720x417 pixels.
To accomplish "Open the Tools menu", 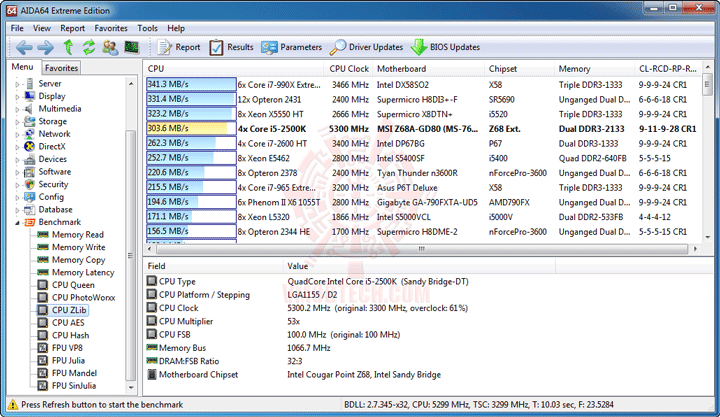I will [147, 28].
